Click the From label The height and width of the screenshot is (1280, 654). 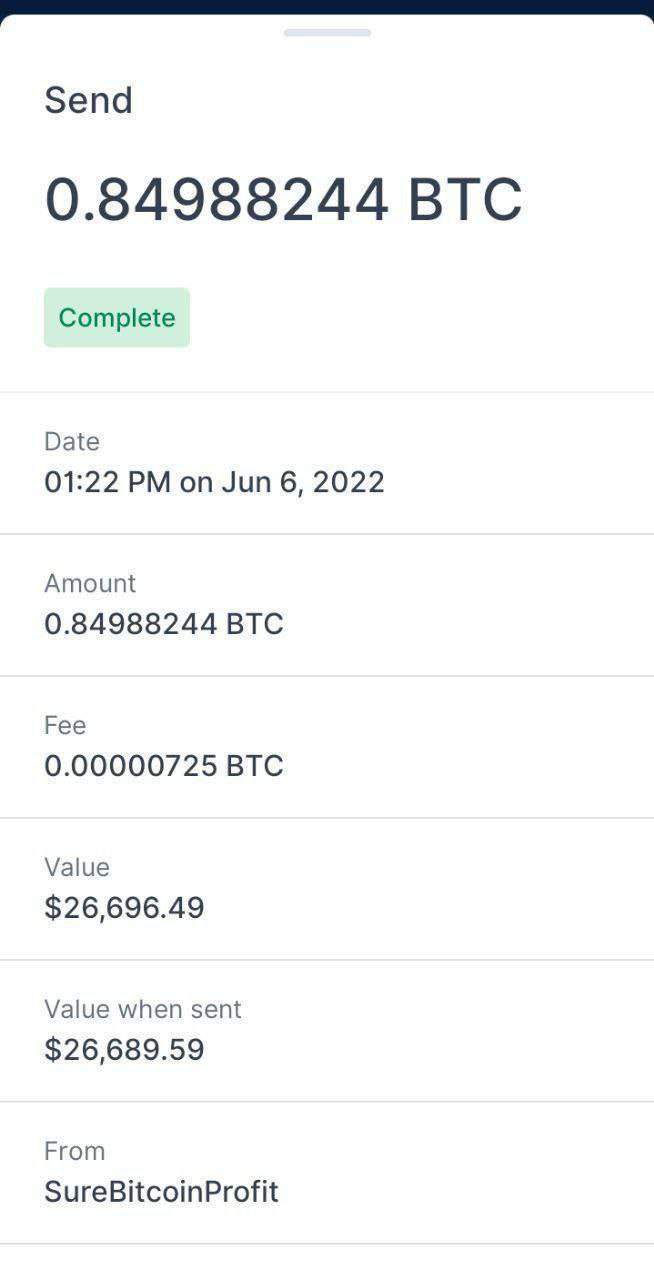pyautogui.click(x=74, y=1151)
